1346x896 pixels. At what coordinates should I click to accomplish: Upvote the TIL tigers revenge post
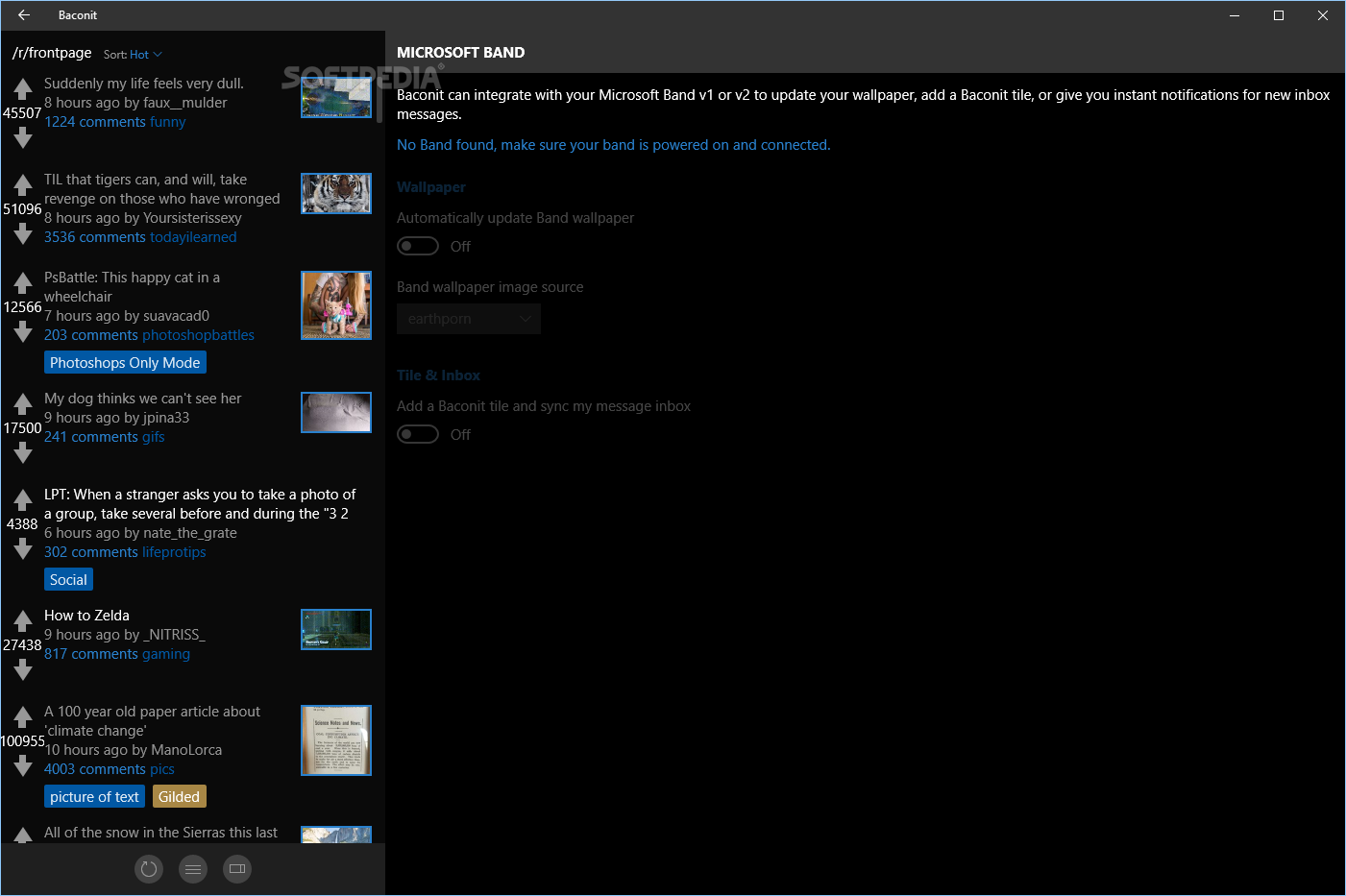coord(23,185)
